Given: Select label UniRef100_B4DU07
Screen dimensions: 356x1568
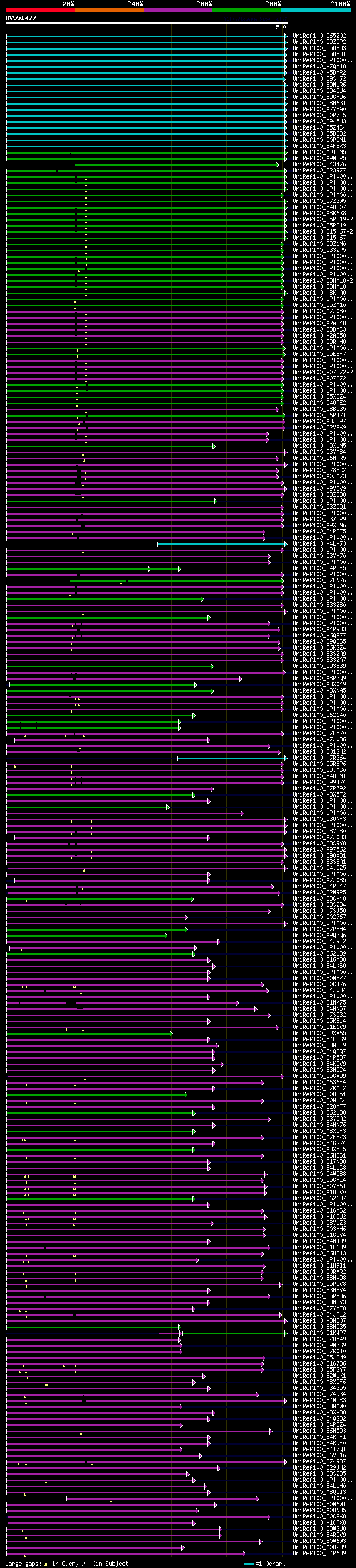Looking at the screenshot, I should (x=319, y=207).
